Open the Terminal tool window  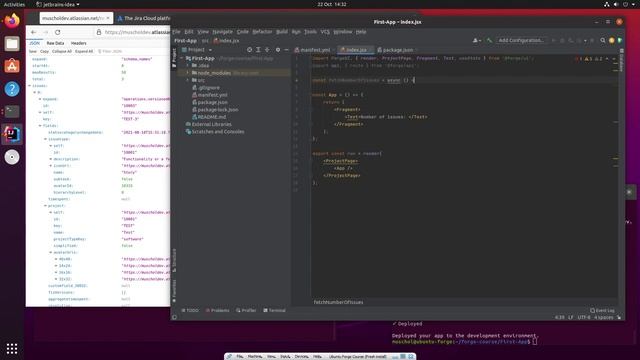275,311
